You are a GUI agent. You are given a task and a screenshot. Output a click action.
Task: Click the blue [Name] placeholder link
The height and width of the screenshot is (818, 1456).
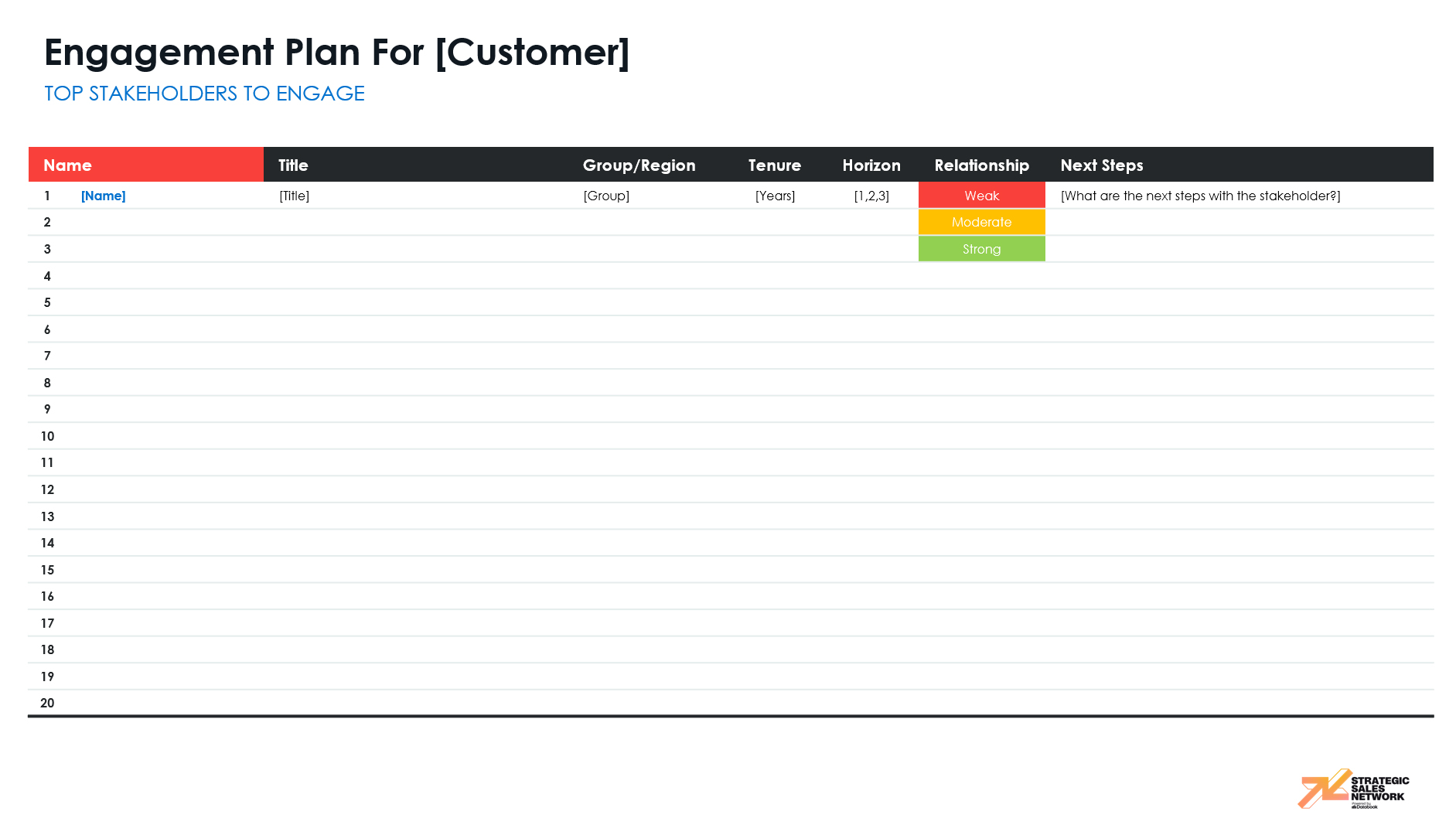pyautogui.click(x=103, y=196)
